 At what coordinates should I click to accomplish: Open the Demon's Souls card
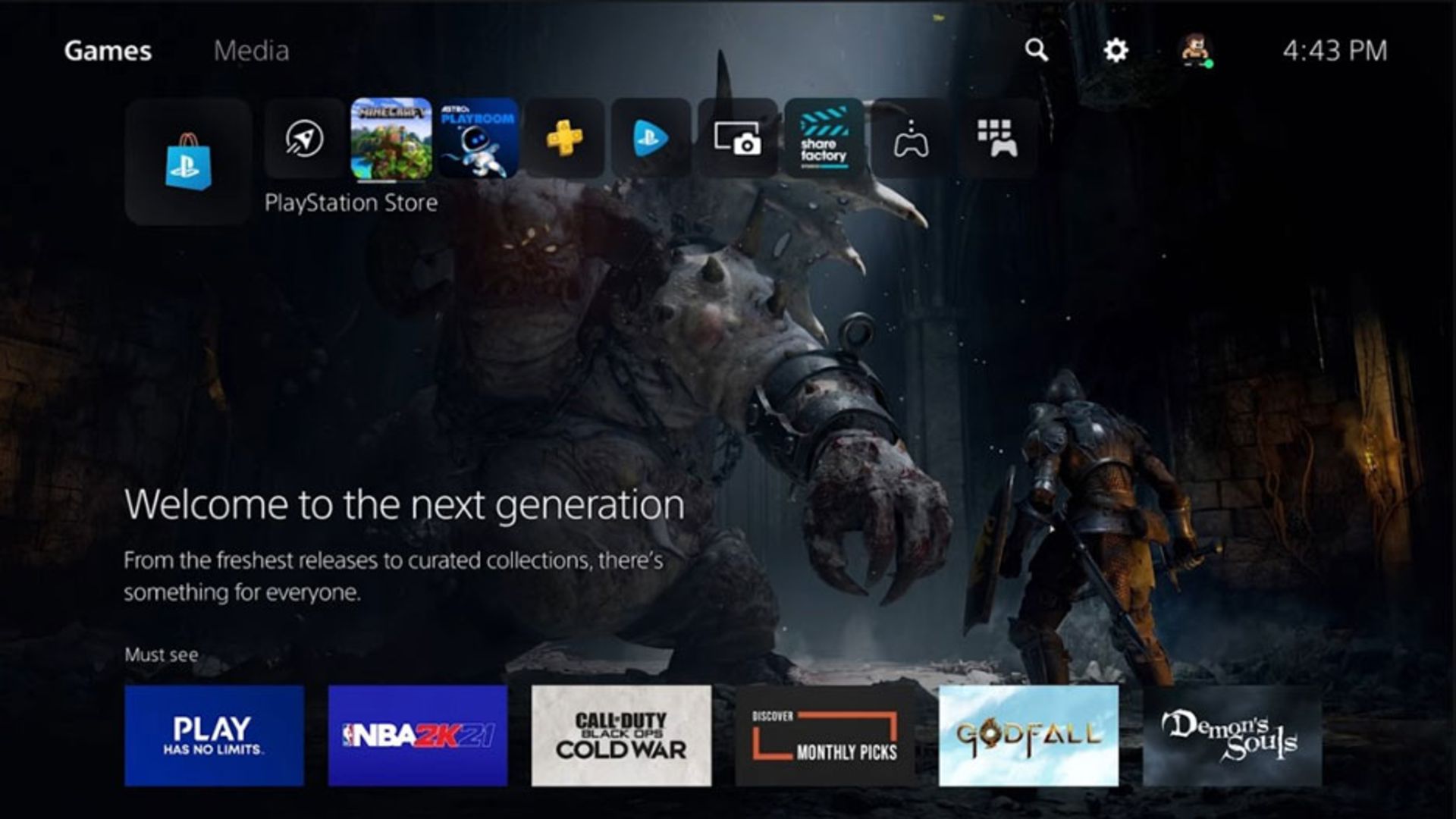[x=1232, y=736]
